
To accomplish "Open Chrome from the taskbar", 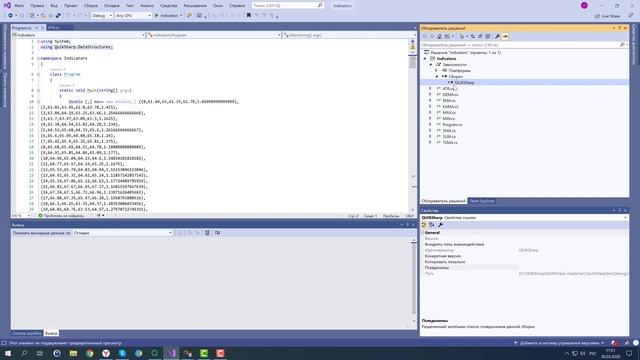I will coord(90,353).
